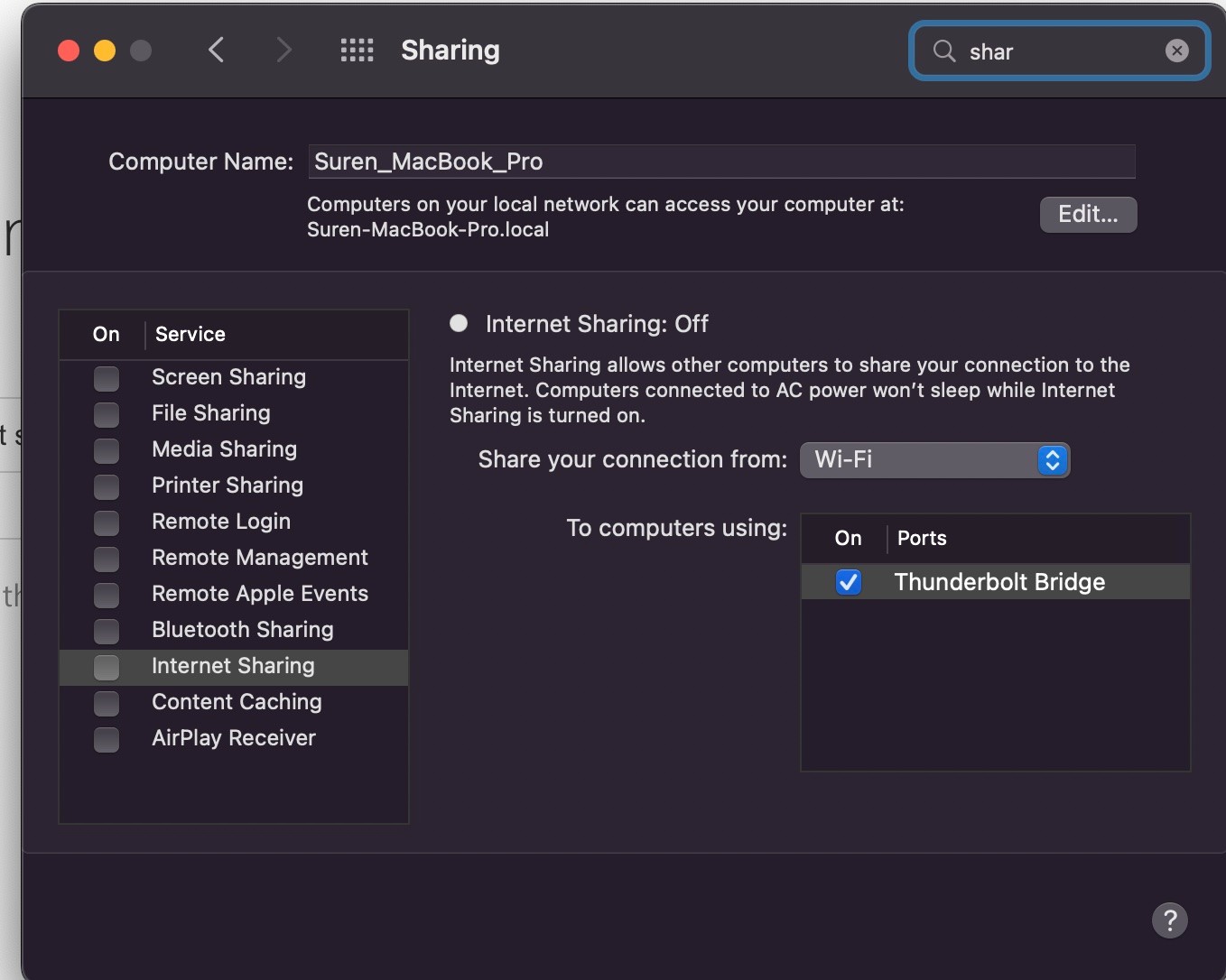Click the red close window button
Screen dimensions: 1226x980
(69, 51)
